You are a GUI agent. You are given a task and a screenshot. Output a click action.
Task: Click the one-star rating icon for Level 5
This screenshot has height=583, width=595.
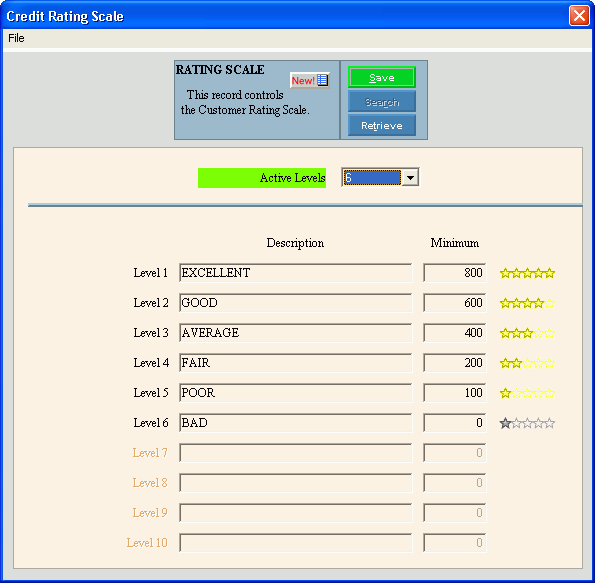tap(527, 393)
